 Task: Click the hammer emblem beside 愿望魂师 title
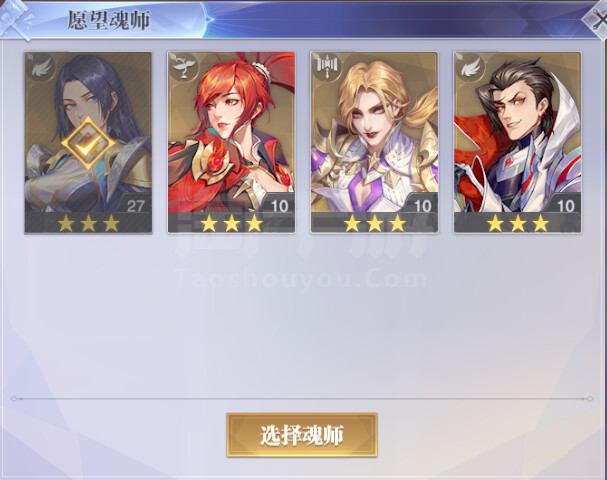click(x=15, y=19)
